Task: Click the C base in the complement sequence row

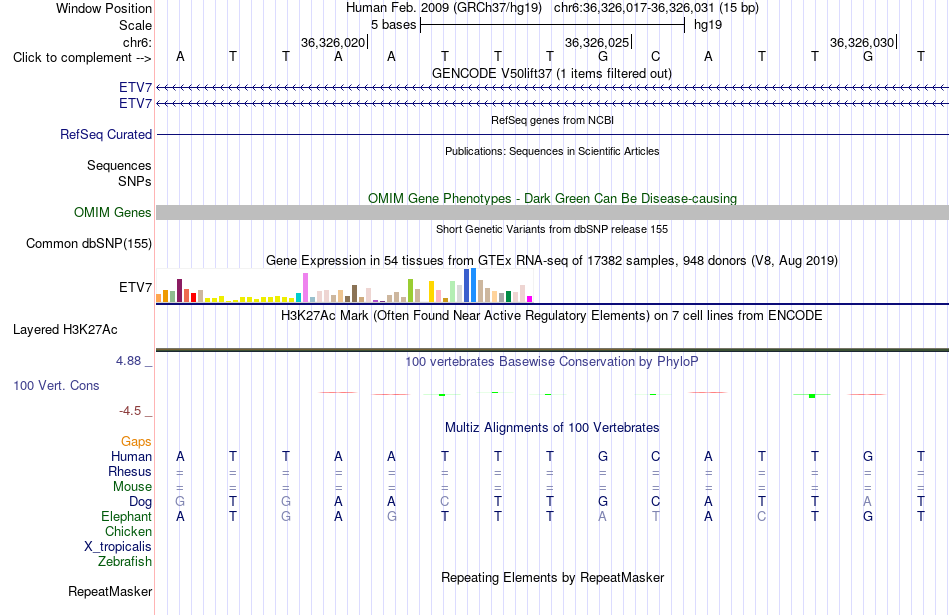Action: 655,56
